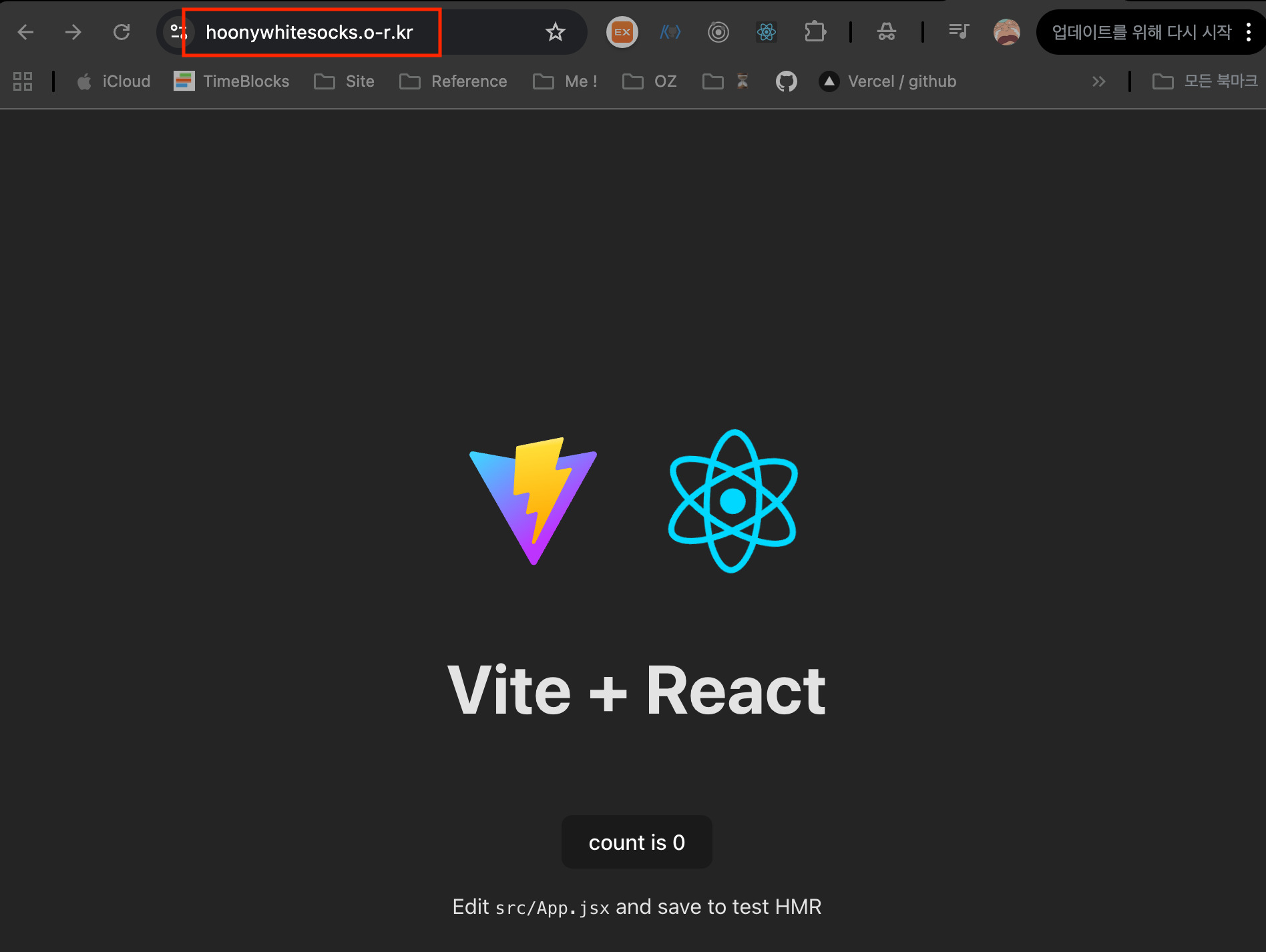The width and height of the screenshot is (1266, 952).
Task: Open the tab groups grid icon
Action: [x=23, y=81]
